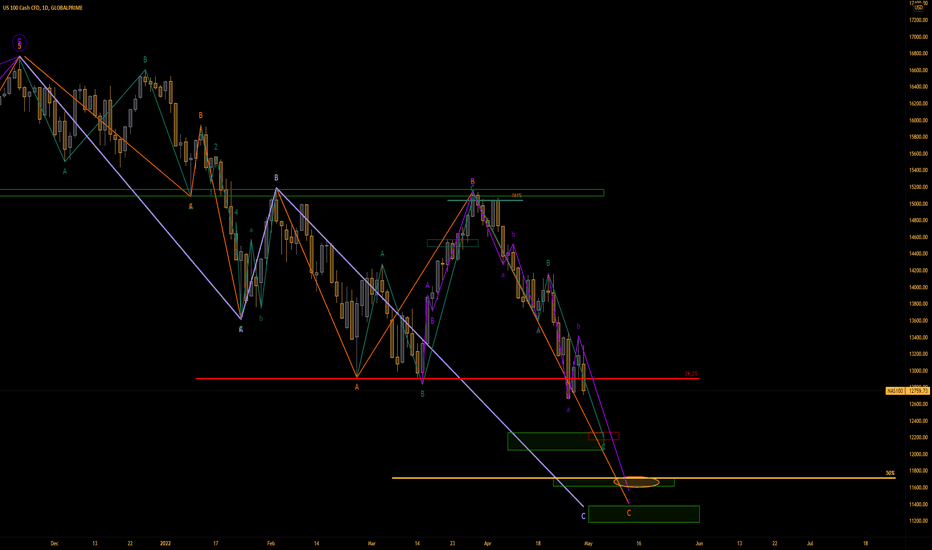Click the 14000.00 price axis label
The image size is (932, 550).
click(918, 287)
